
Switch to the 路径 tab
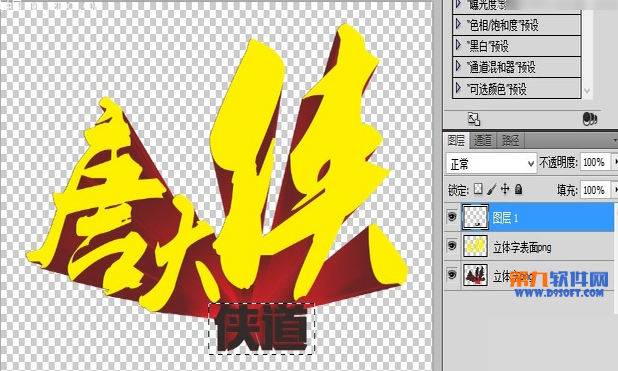coord(510,140)
